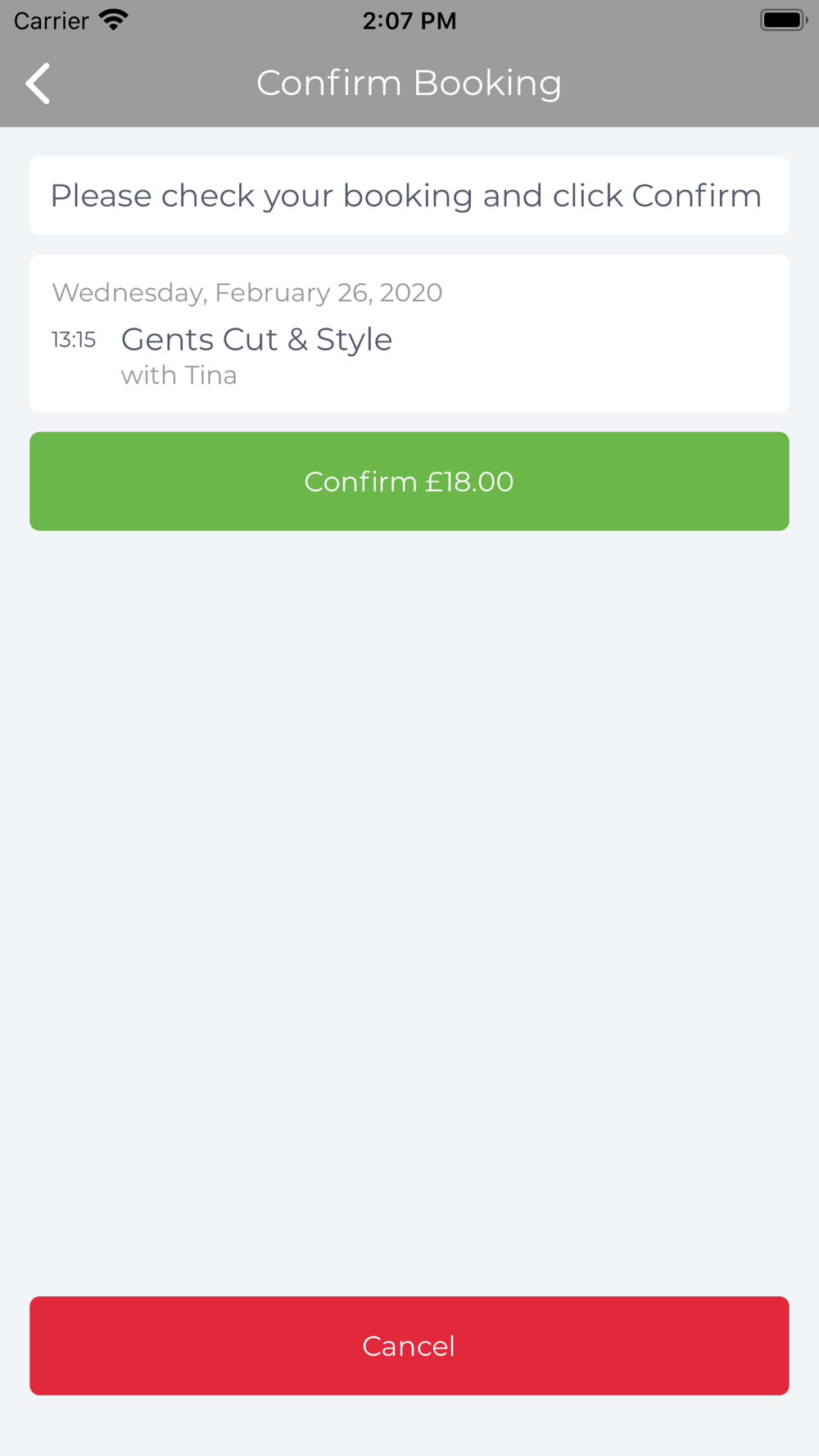The height and width of the screenshot is (1456, 819).
Task: Tap the Confirm Booking page title
Action: pos(409,83)
